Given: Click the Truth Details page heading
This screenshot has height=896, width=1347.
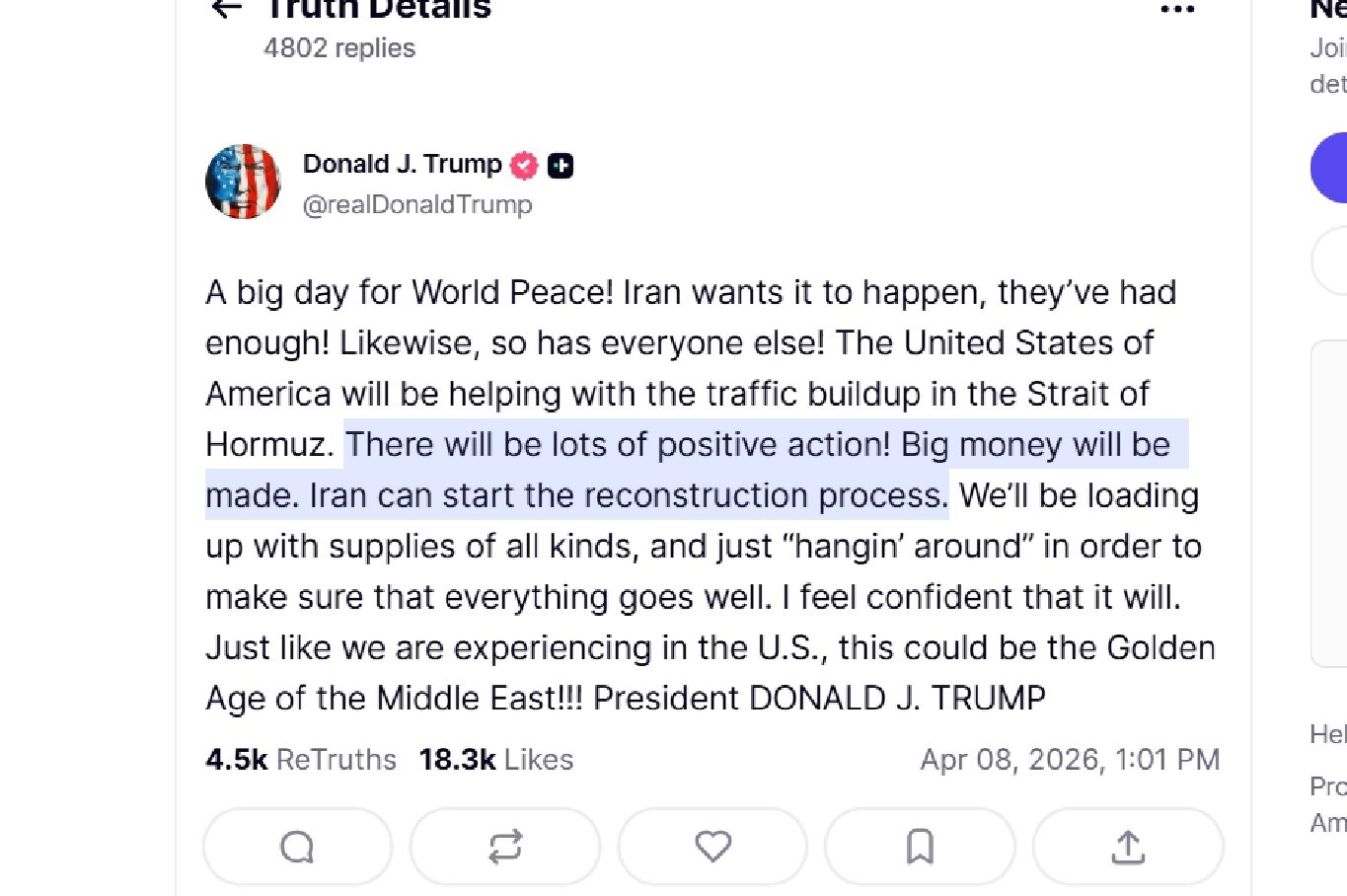Looking at the screenshot, I should (377, 10).
